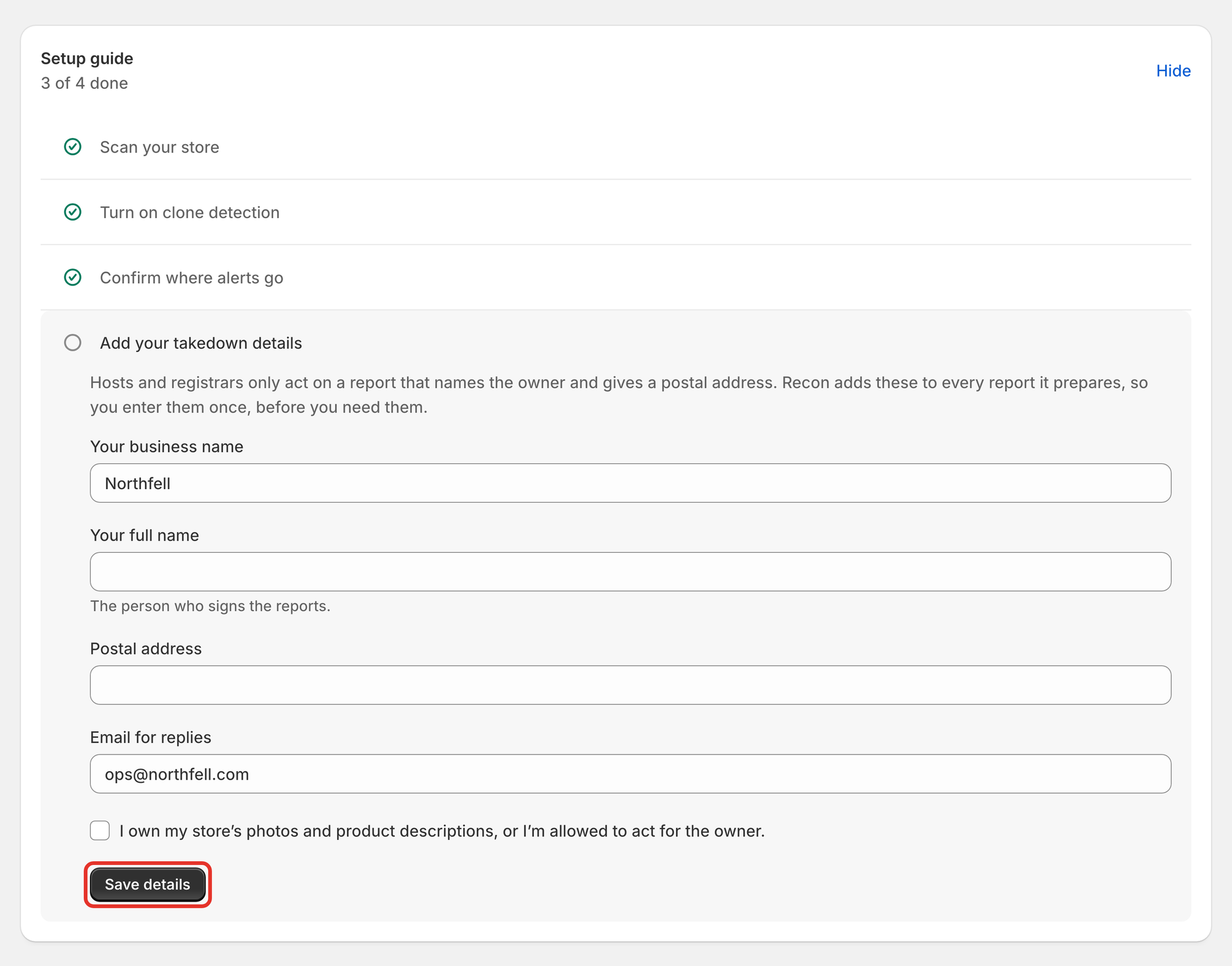Viewport: 1232px width, 966px height.
Task: Expand the Confirm where alerts go step
Action: [x=616, y=278]
